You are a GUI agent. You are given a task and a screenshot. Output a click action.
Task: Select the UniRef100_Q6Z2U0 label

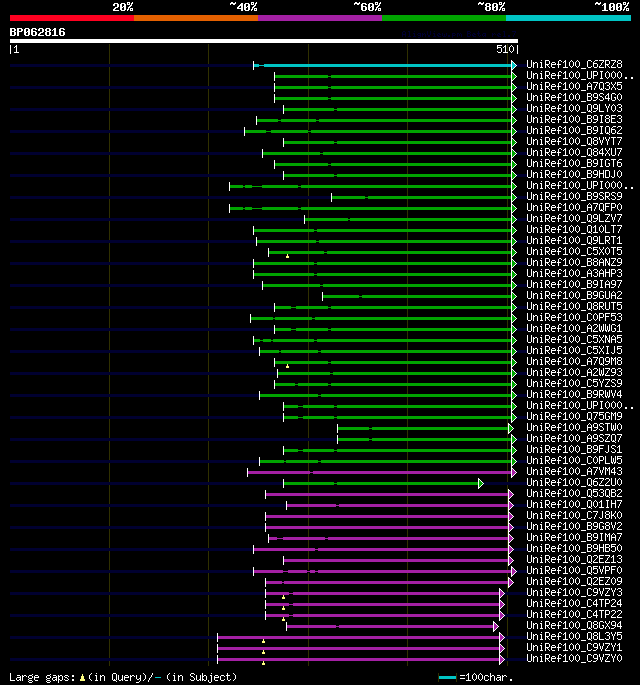coord(574,483)
